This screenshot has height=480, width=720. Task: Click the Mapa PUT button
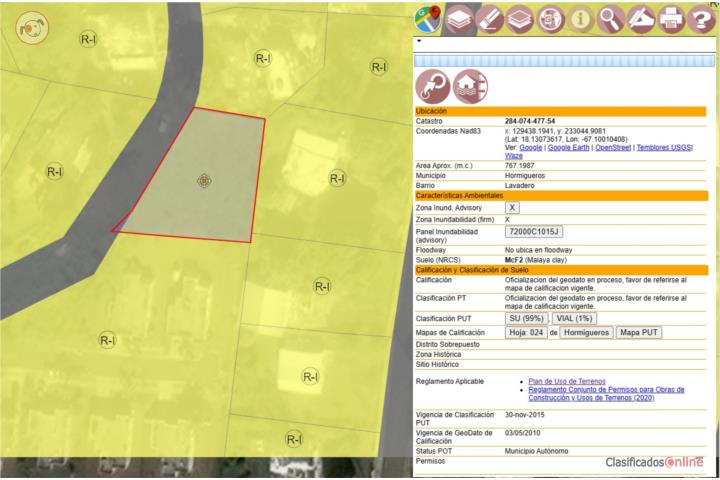coord(639,333)
